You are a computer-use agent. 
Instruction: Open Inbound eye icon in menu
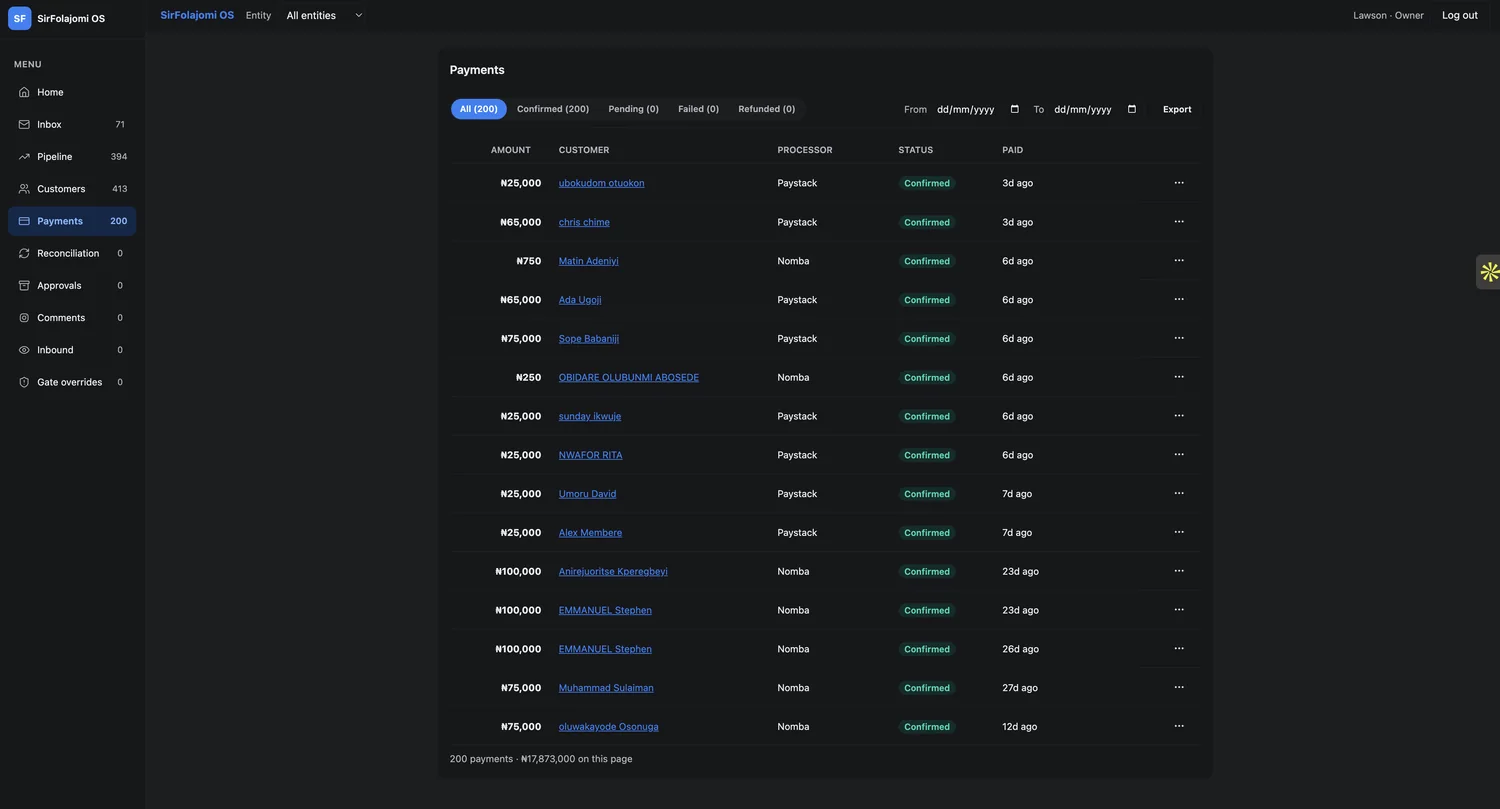coord(24,350)
